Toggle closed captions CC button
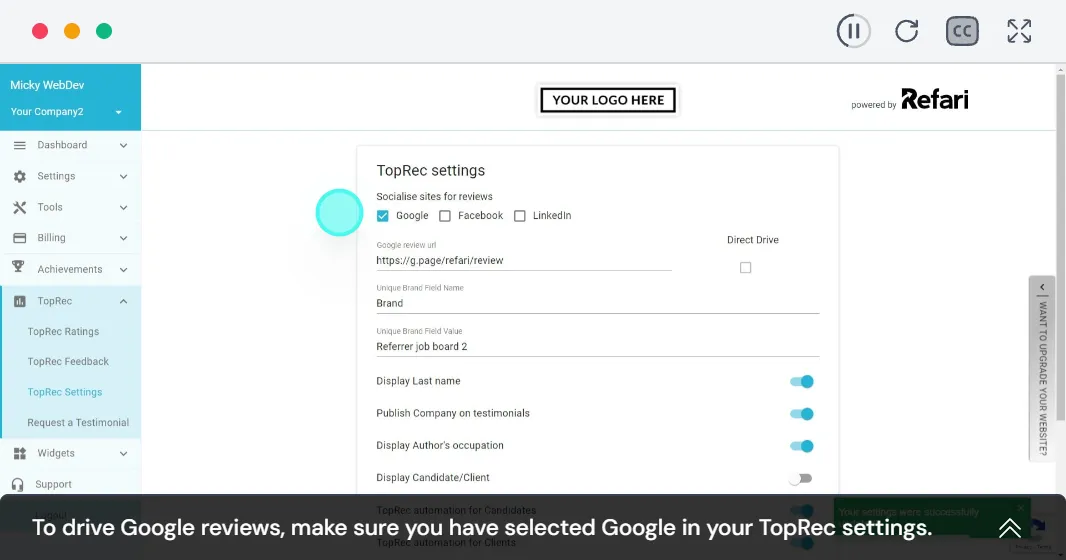The height and width of the screenshot is (560, 1066). tap(962, 31)
